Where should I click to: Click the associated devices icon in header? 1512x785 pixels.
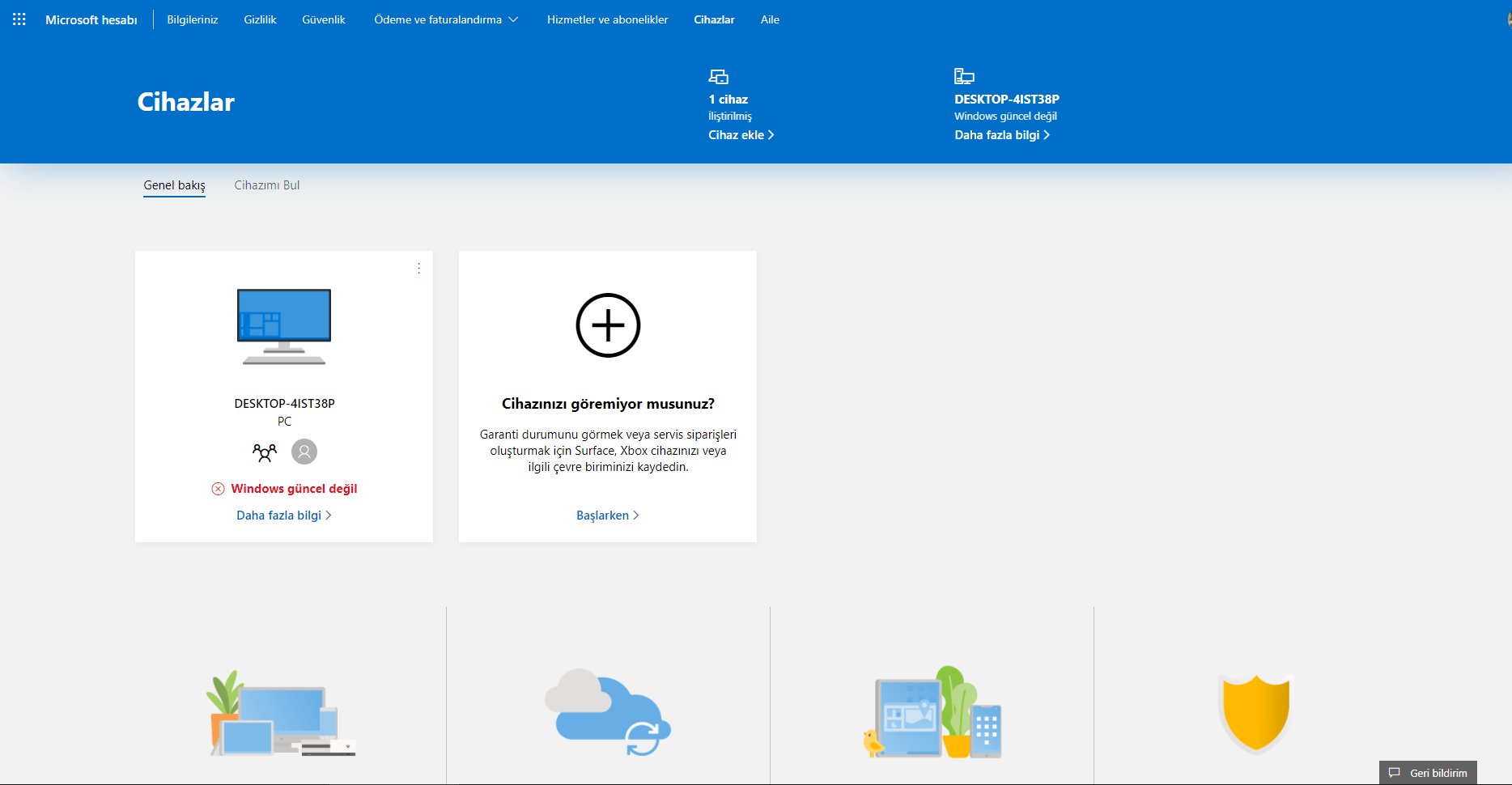719,77
